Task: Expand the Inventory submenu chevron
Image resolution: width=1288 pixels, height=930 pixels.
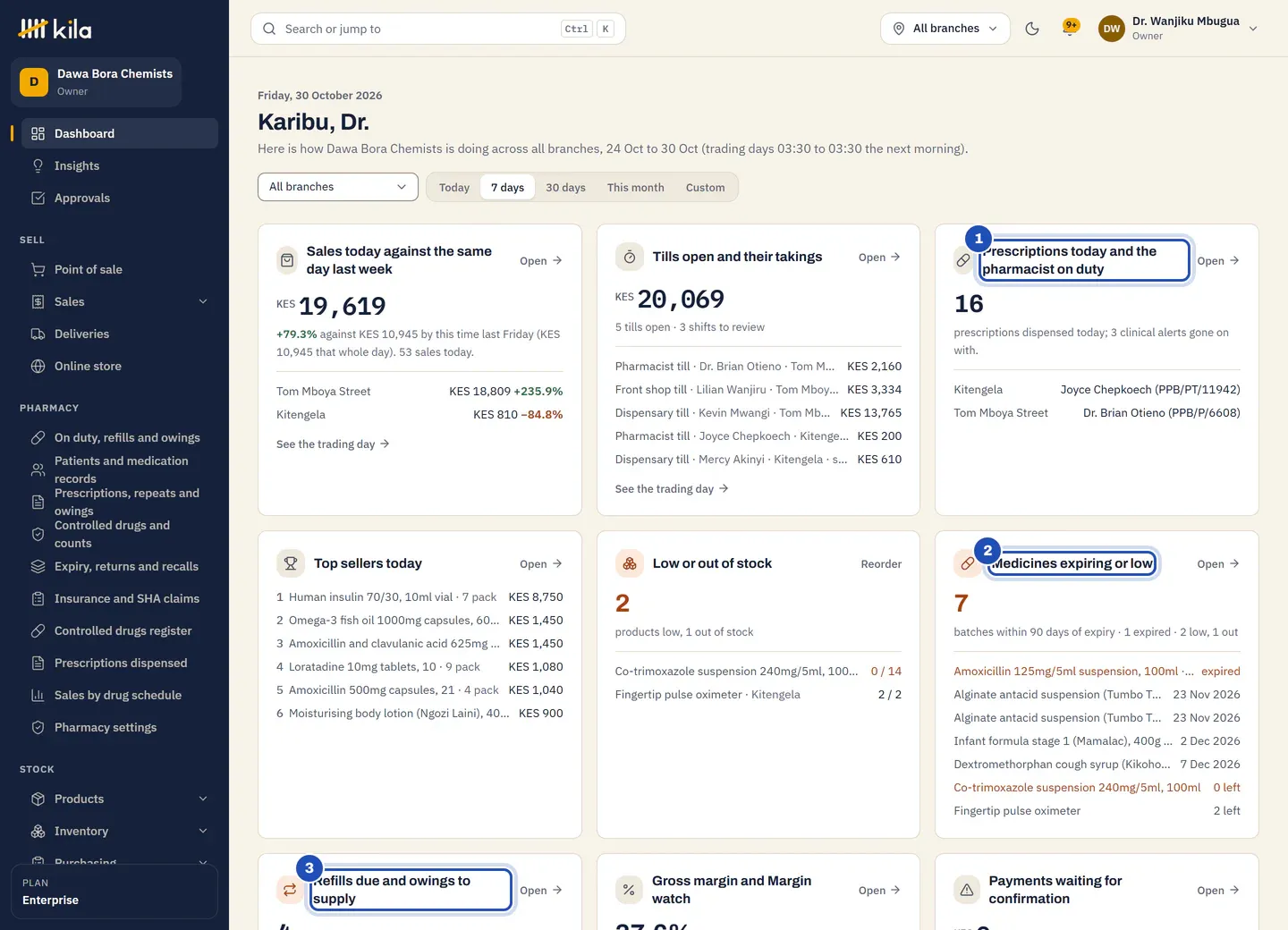Action: tap(203, 831)
